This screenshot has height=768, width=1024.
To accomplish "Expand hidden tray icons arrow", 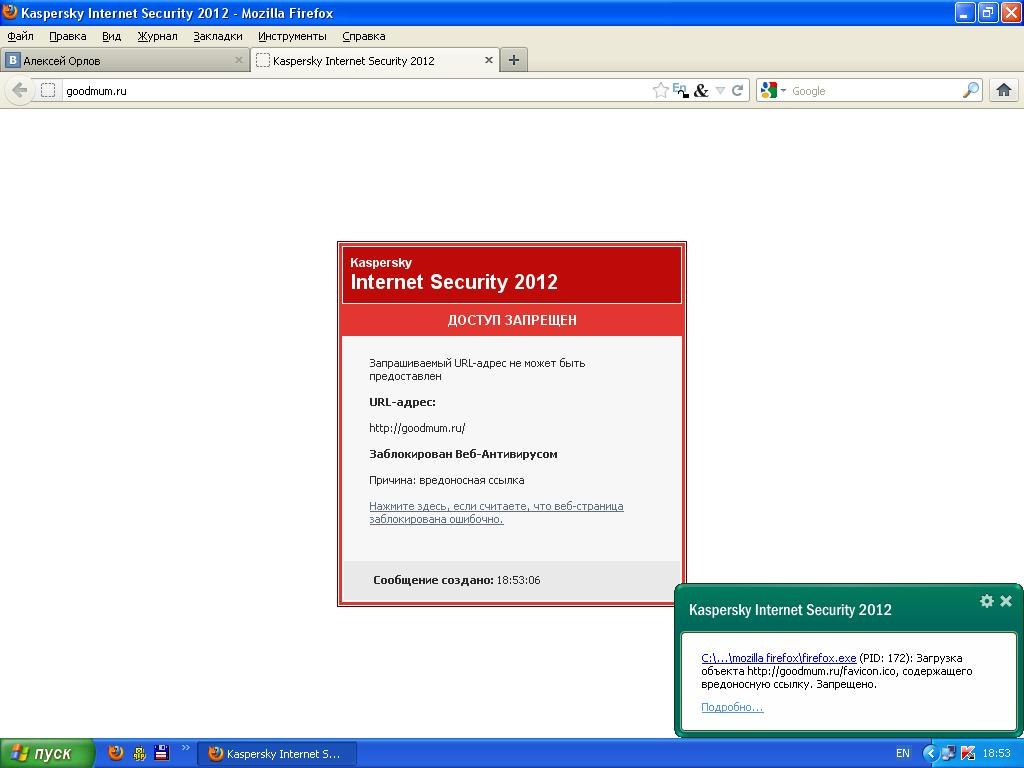I will pyautogui.click(x=930, y=754).
